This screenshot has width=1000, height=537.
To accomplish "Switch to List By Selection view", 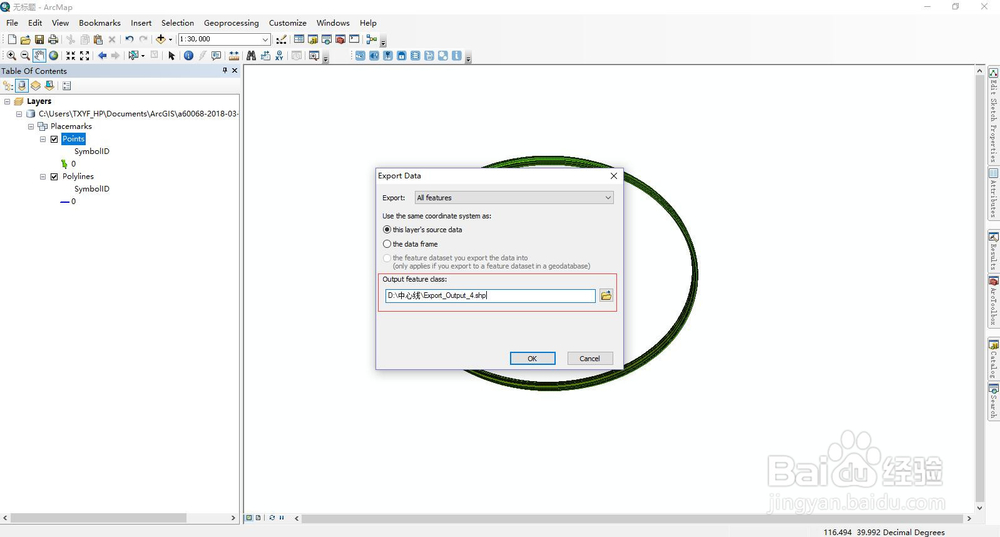I will [x=49, y=85].
